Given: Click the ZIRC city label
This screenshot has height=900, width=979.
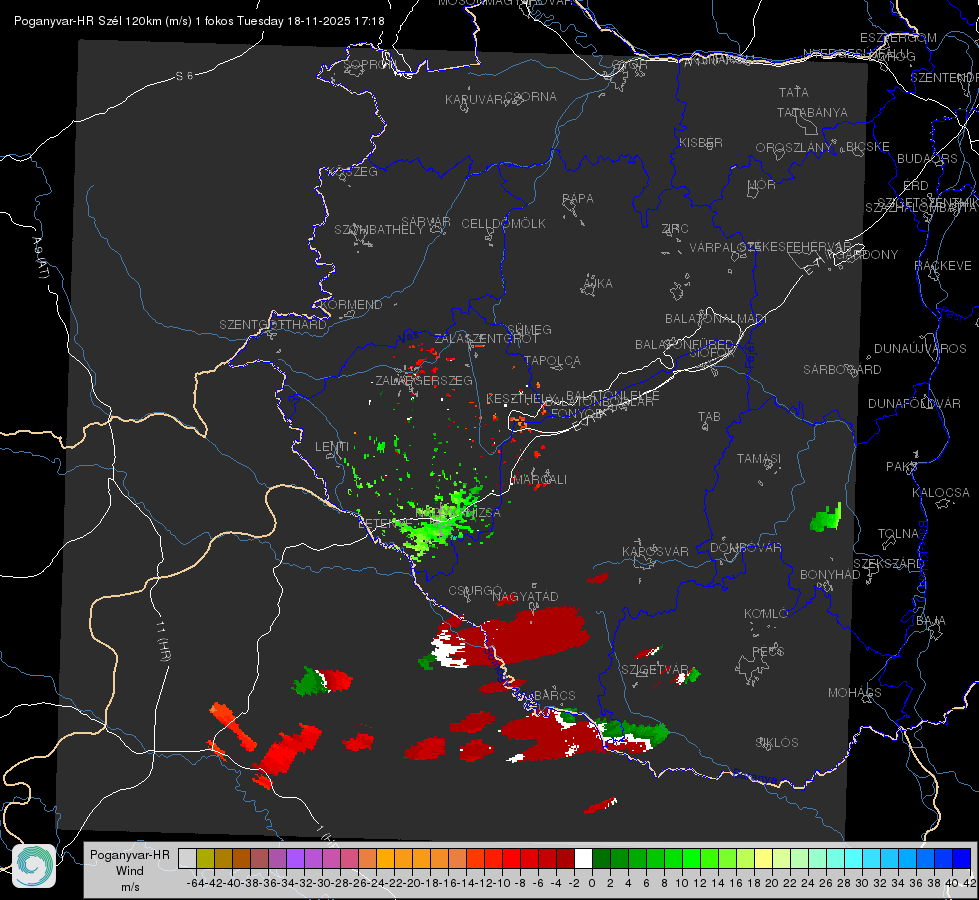Looking at the screenshot, I should pyautogui.click(x=675, y=229).
